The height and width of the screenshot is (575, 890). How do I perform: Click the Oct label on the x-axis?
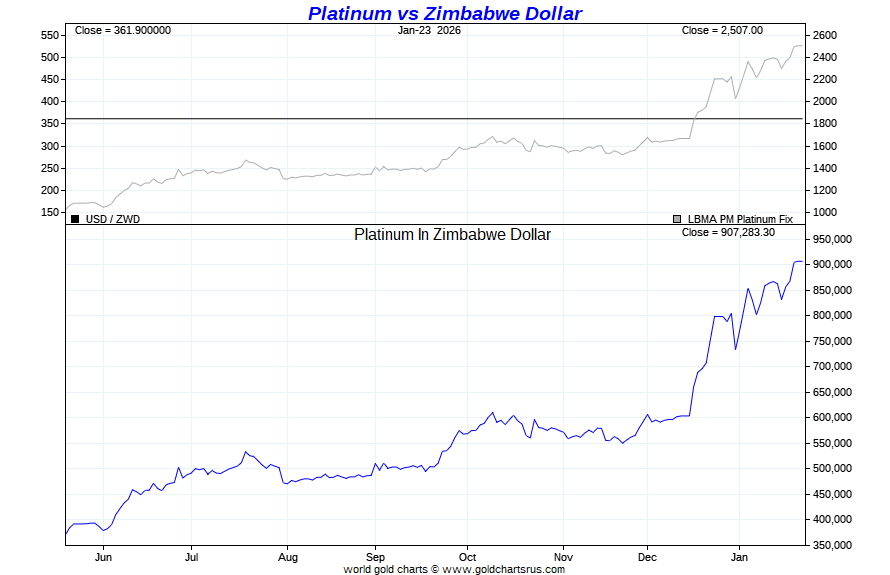coord(467,556)
